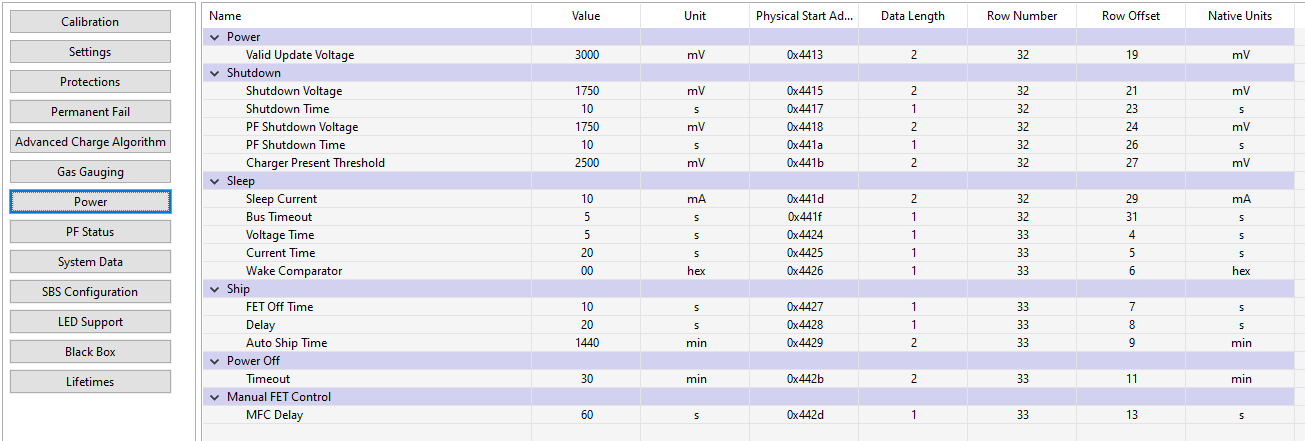The width and height of the screenshot is (1305, 441).
Task: Open the Black Box section
Action: pos(90,352)
